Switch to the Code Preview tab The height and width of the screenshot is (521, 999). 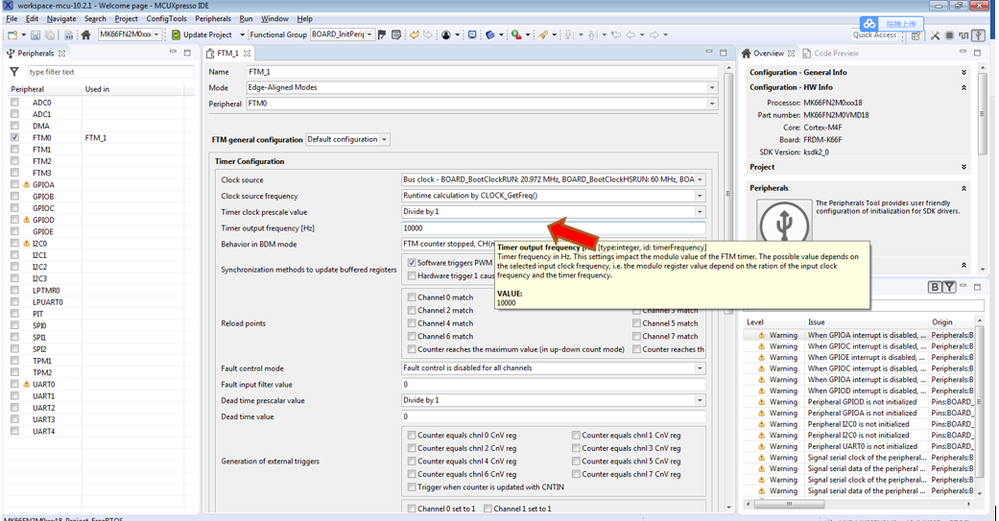point(830,54)
